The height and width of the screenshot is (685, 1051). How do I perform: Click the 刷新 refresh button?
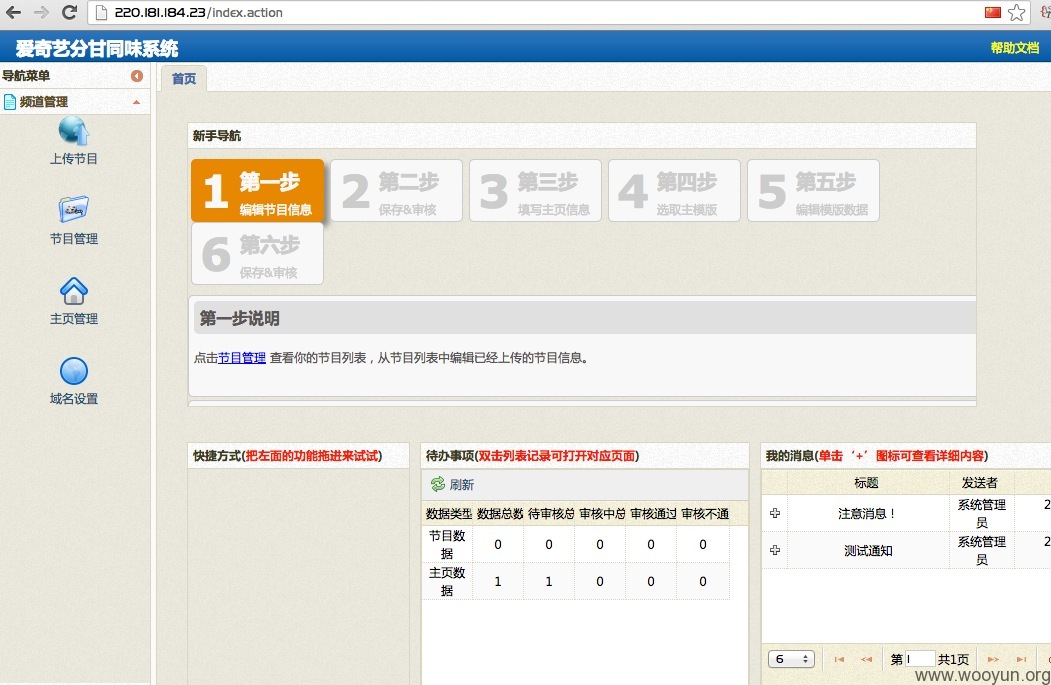(x=452, y=485)
